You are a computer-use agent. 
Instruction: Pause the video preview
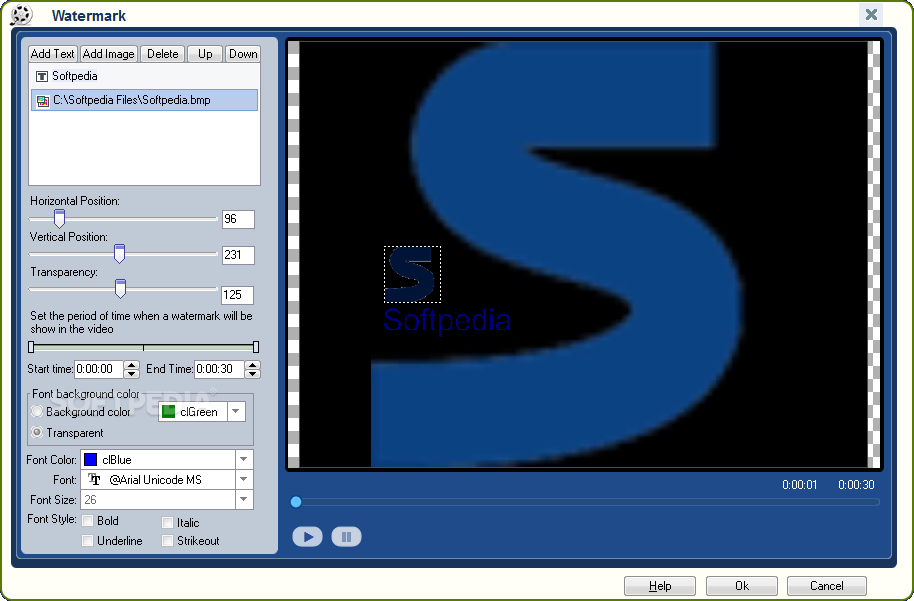[346, 536]
